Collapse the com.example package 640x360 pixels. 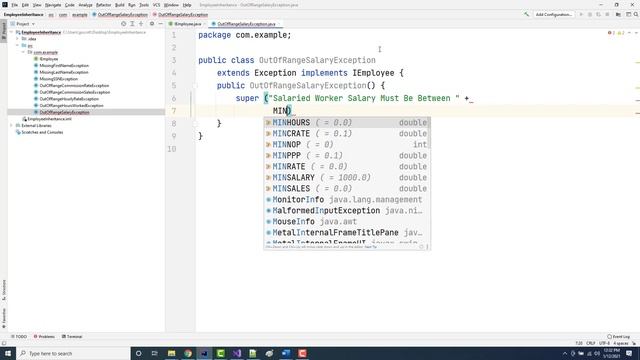(x=24, y=52)
